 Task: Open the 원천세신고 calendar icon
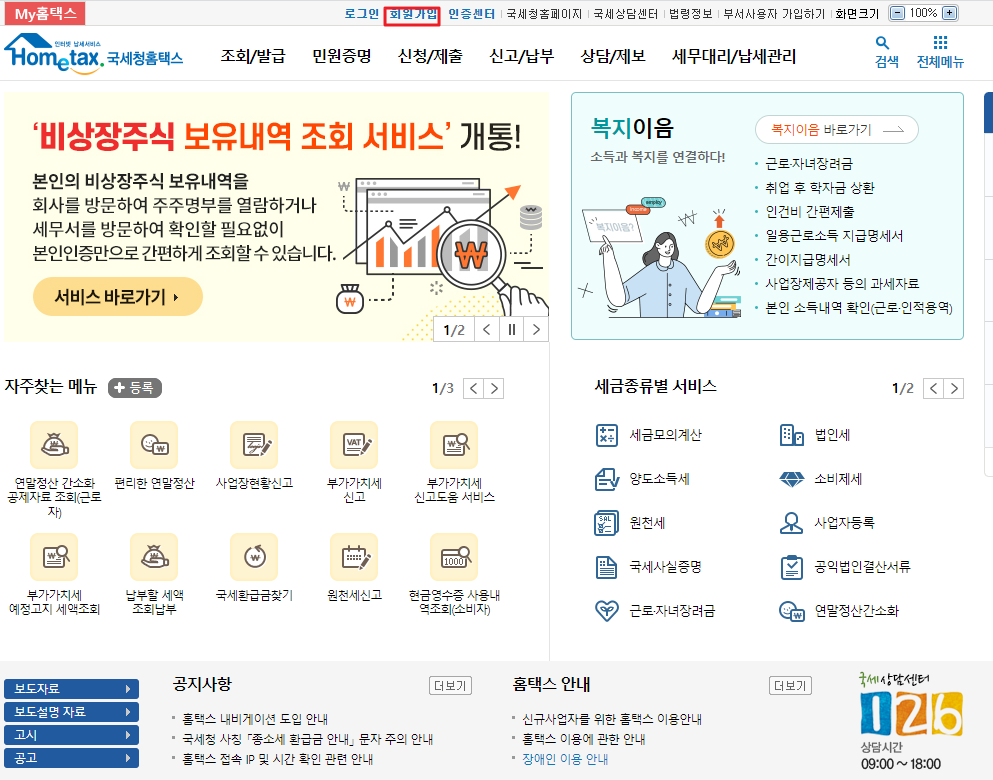(x=354, y=557)
